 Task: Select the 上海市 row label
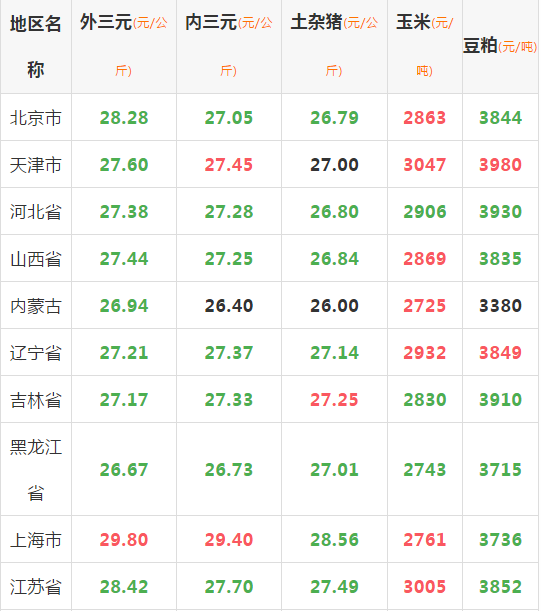[36, 540]
